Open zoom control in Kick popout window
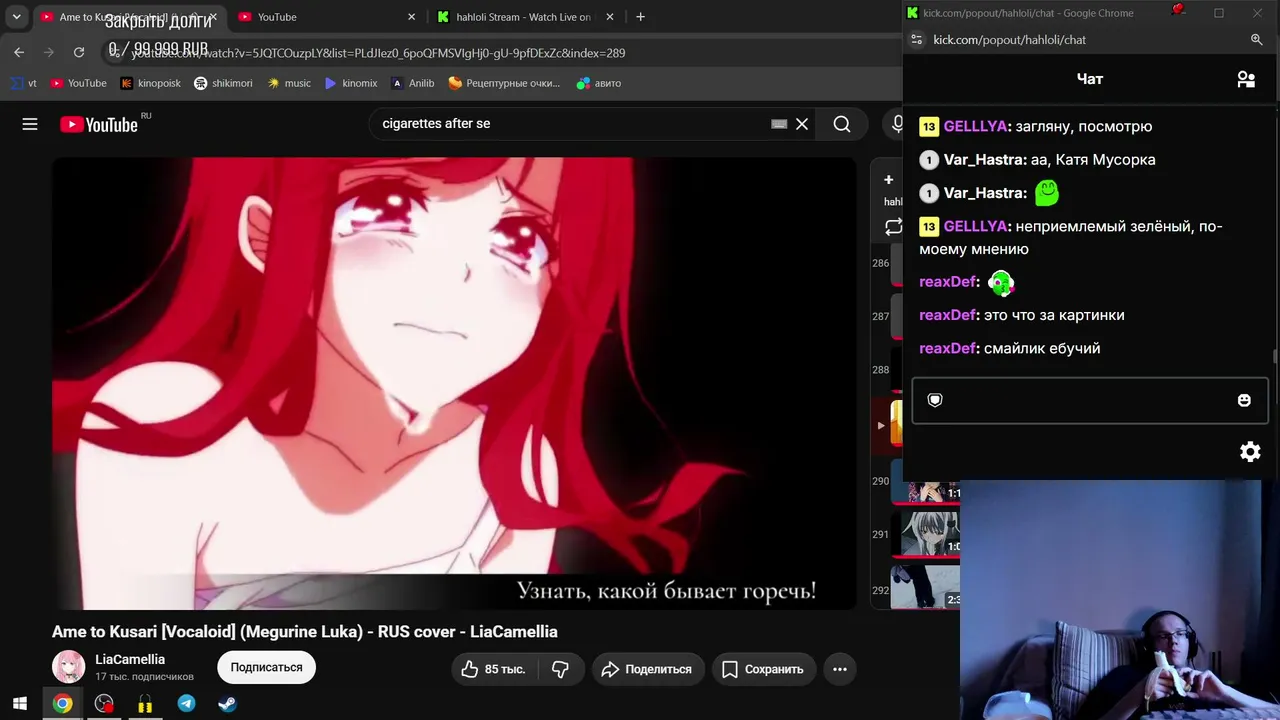This screenshot has width=1280, height=720. click(x=1257, y=40)
